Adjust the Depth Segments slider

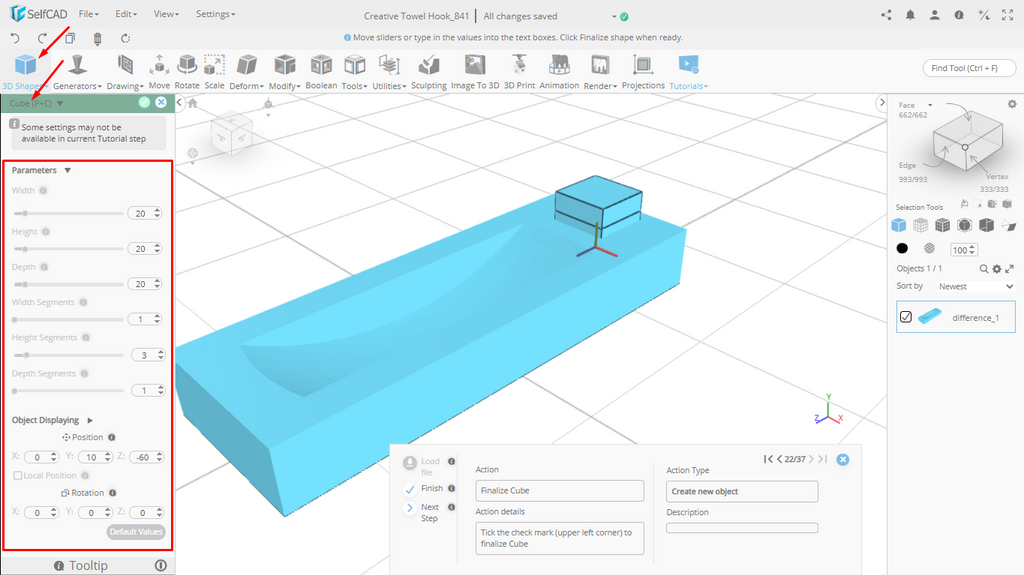pos(69,391)
